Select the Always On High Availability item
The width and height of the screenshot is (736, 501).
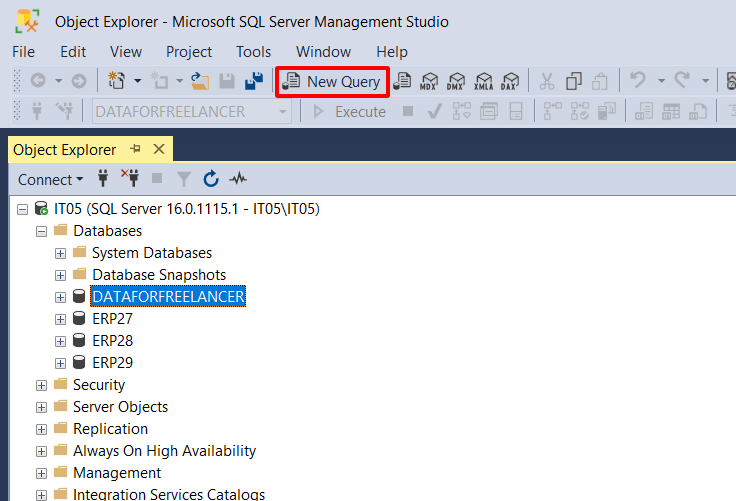click(164, 451)
